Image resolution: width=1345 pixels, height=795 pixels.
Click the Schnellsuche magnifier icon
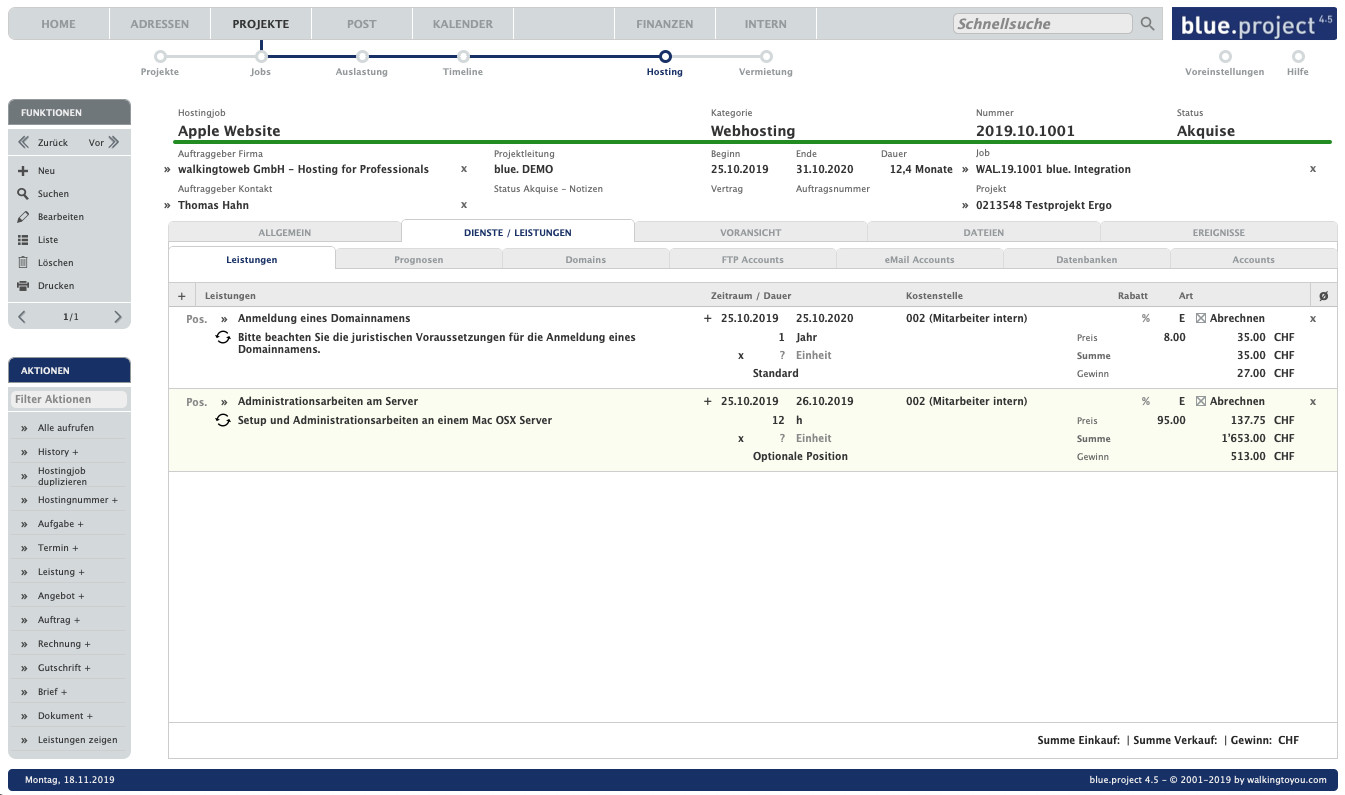pyautogui.click(x=1147, y=24)
